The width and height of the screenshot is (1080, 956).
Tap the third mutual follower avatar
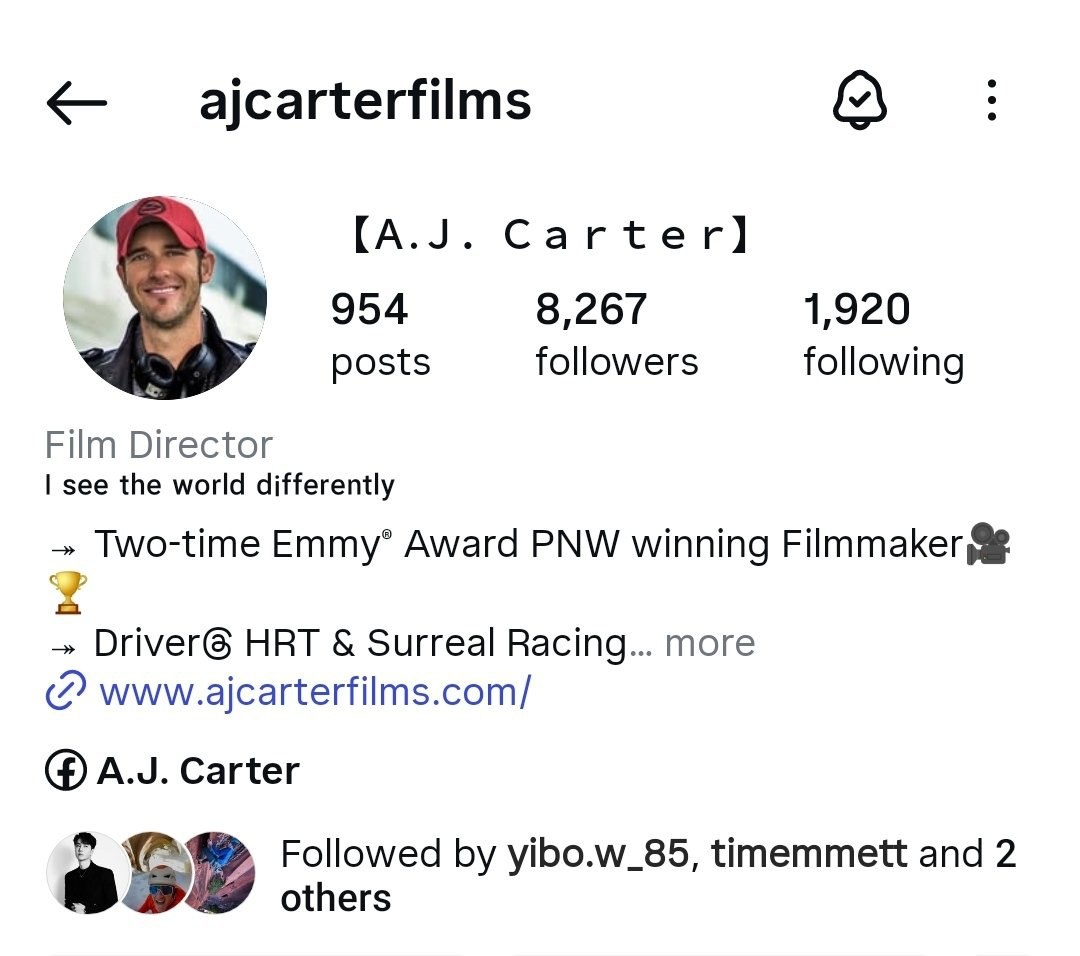(x=219, y=873)
